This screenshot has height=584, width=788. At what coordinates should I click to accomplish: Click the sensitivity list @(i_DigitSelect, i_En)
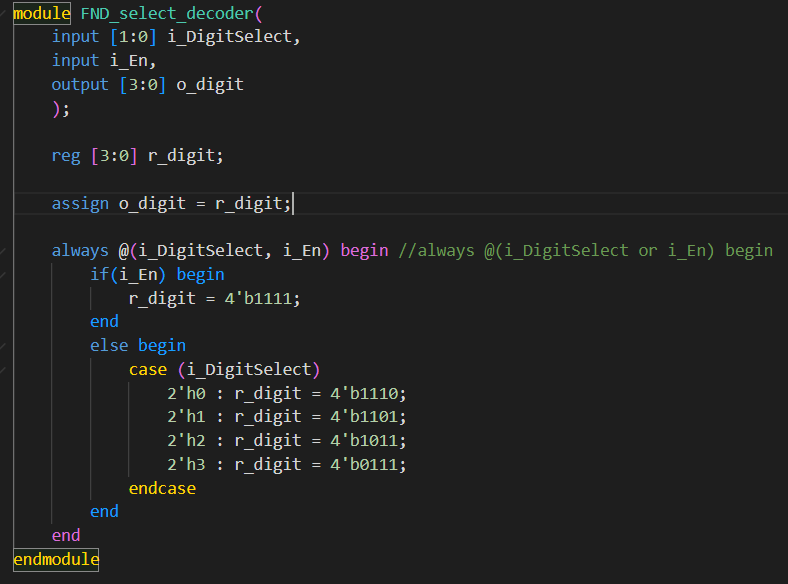point(224,251)
